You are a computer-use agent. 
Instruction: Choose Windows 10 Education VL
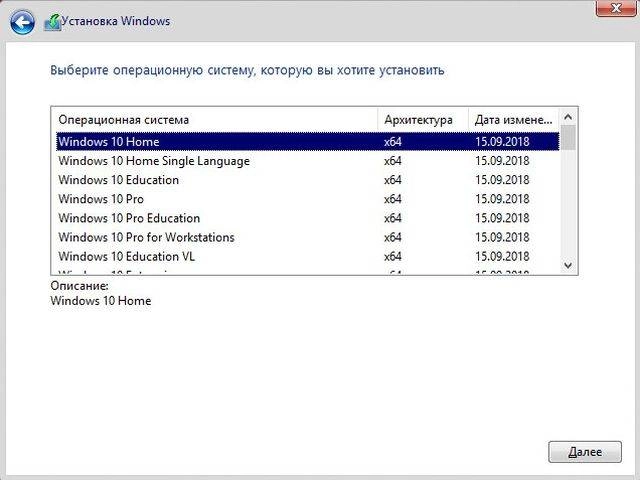point(308,257)
